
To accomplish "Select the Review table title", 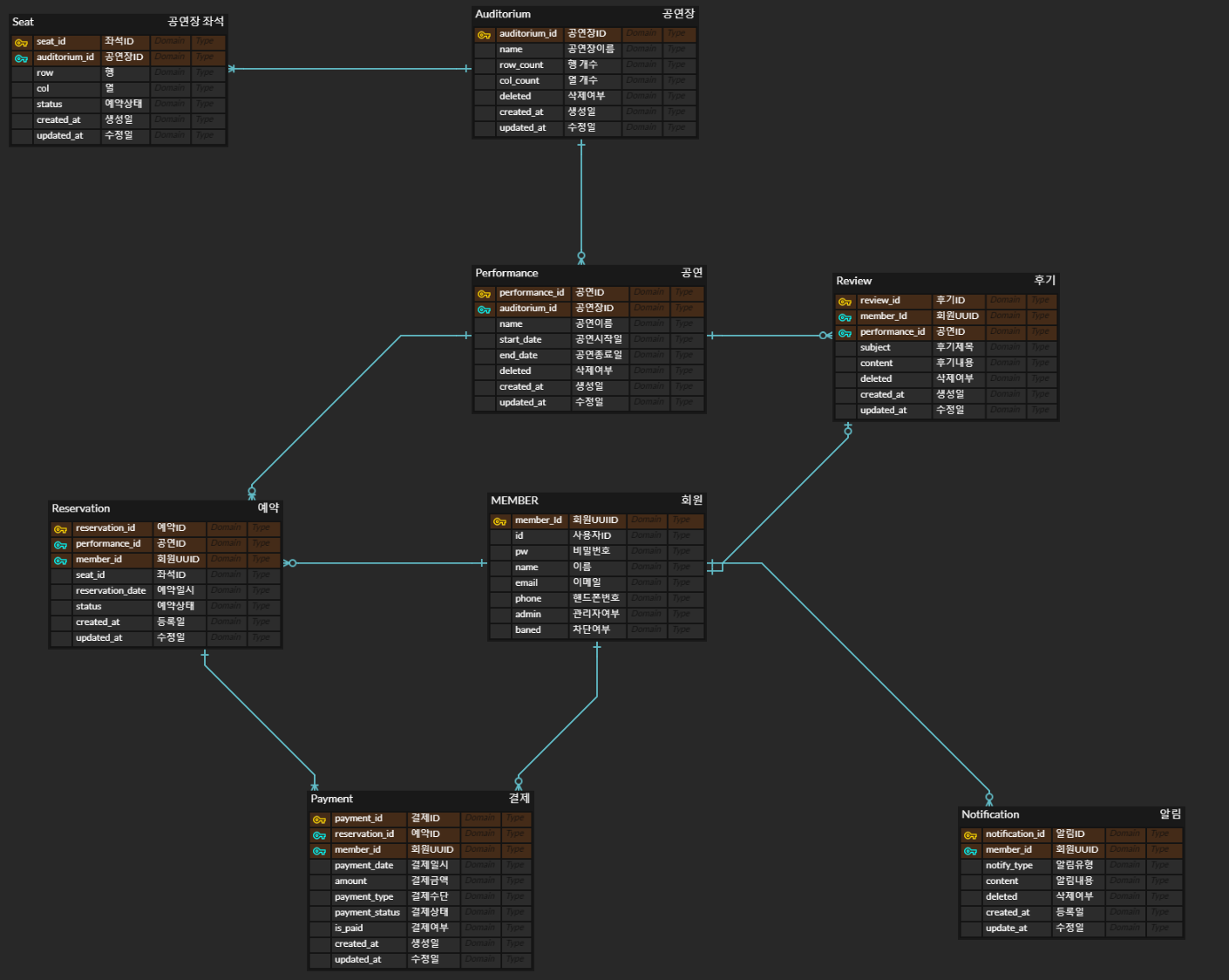I will (853, 281).
